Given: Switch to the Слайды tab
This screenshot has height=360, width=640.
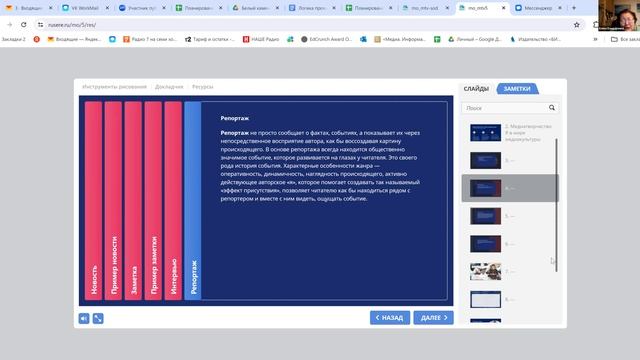Looking at the screenshot, I should (476, 89).
